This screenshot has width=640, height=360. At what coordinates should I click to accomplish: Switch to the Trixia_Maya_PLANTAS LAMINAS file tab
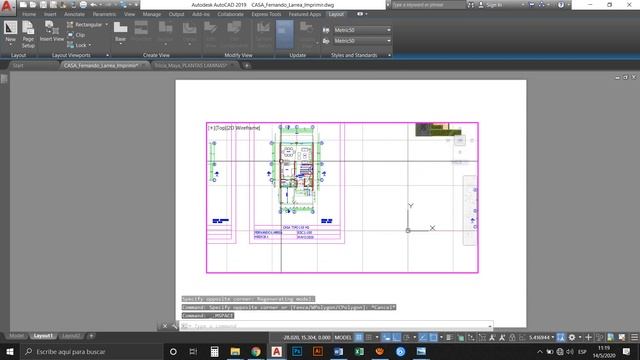tap(191, 66)
